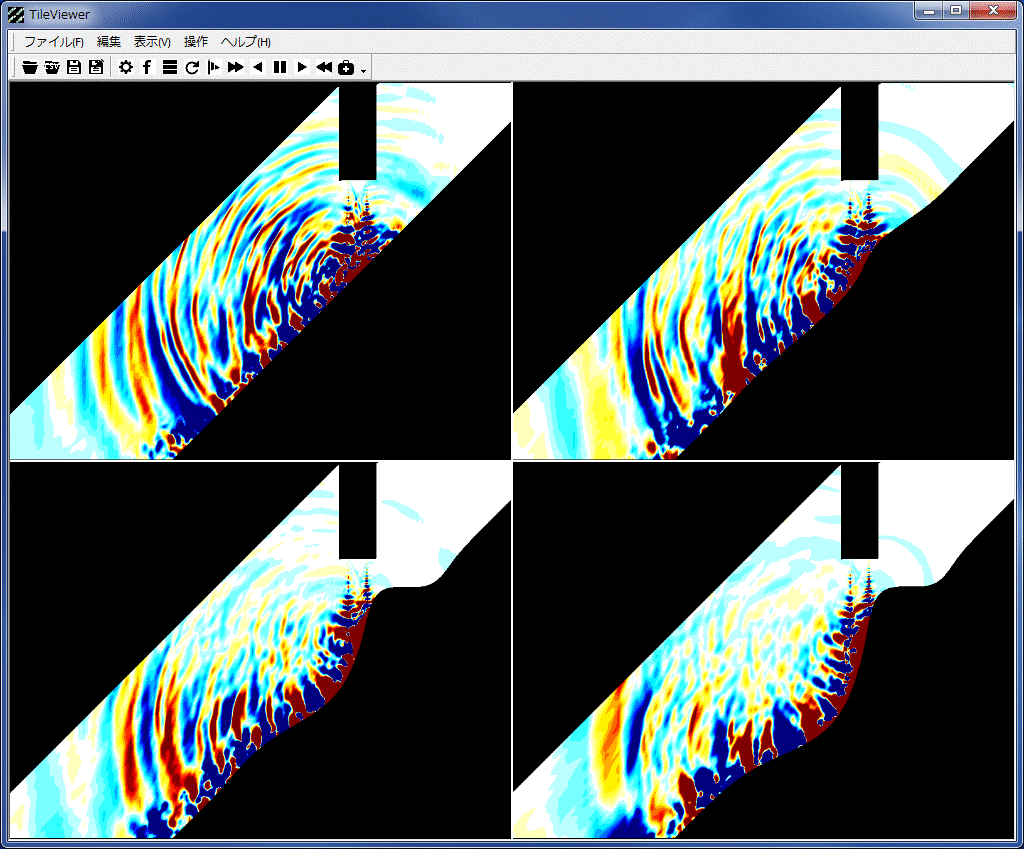Click the single right-pointing triangle icon
The width and height of the screenshot is (1024, 849).
(x=301, y=67)
